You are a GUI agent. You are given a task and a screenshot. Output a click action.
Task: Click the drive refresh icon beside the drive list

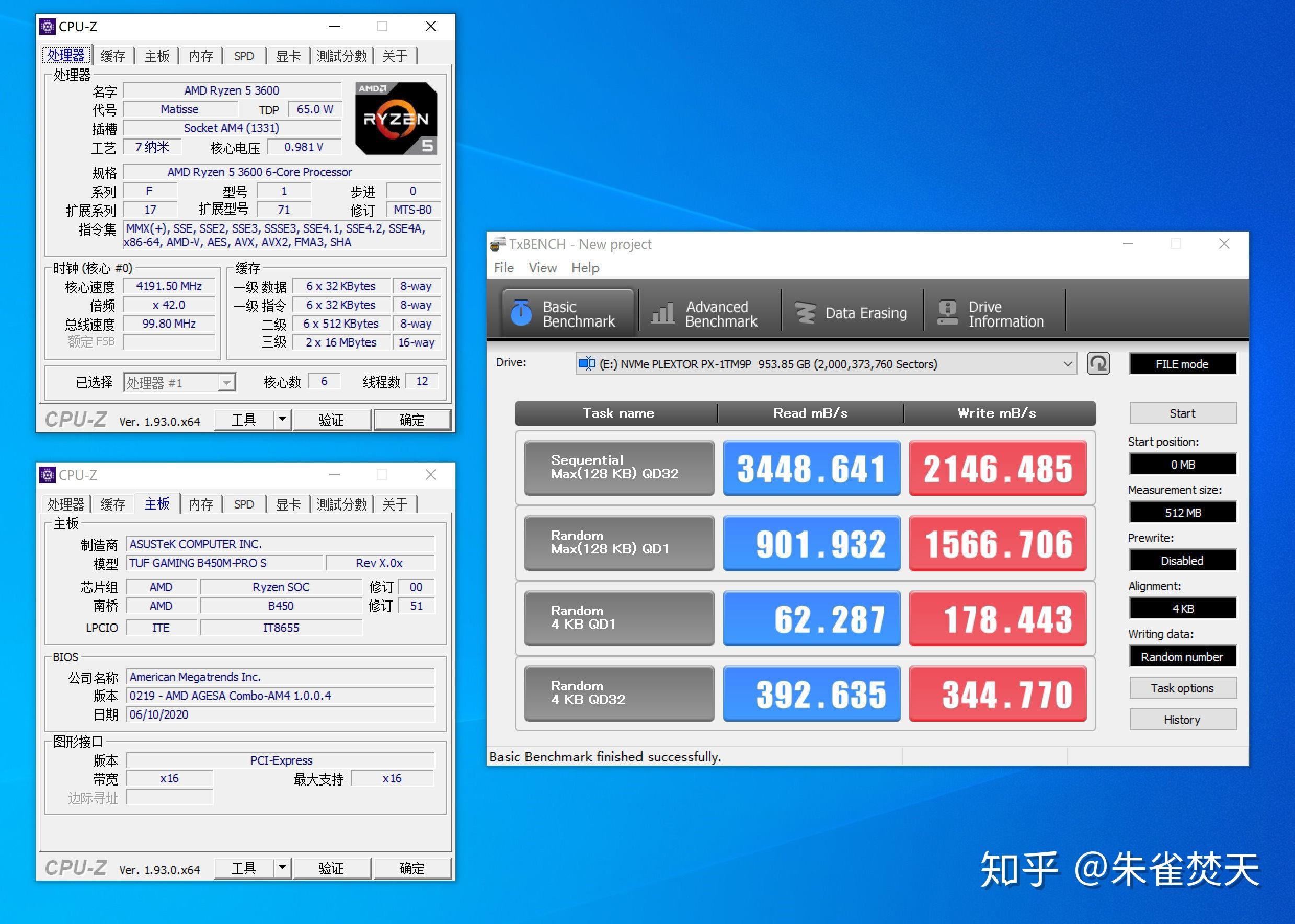pyautogui.click(x=1098, y=364)
